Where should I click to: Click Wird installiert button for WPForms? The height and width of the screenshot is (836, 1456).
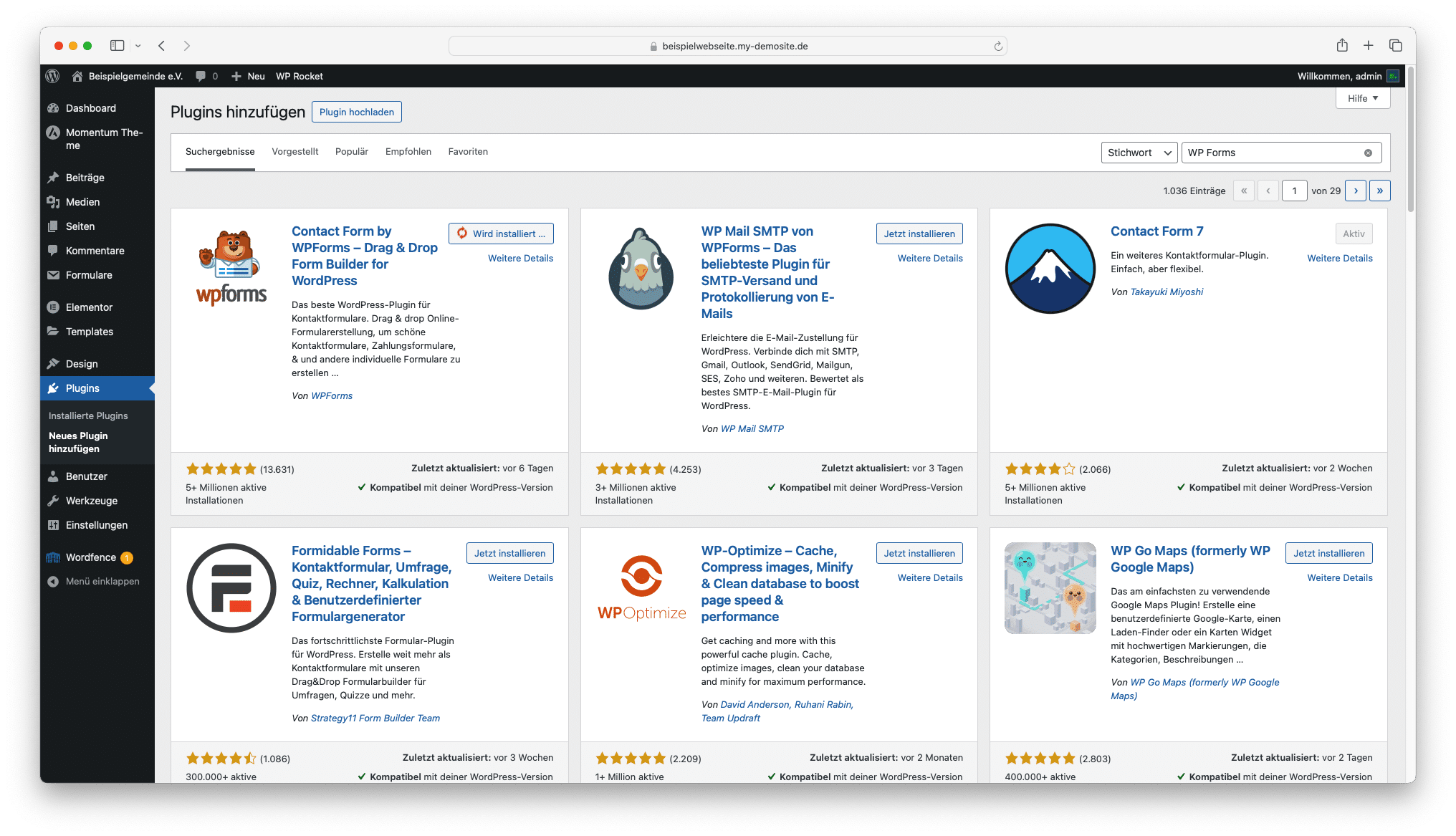tap(501, 234)
